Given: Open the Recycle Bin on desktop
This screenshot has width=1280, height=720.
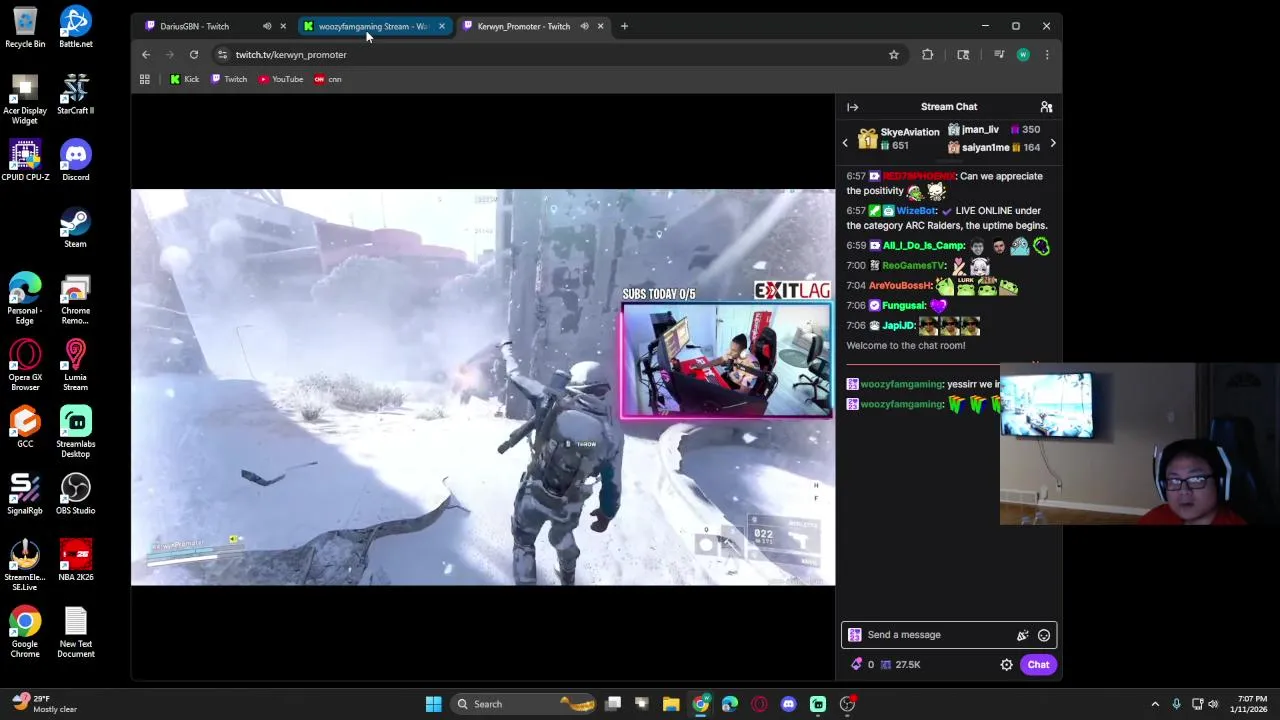Looking at the screenshot, I should (25, 28).
